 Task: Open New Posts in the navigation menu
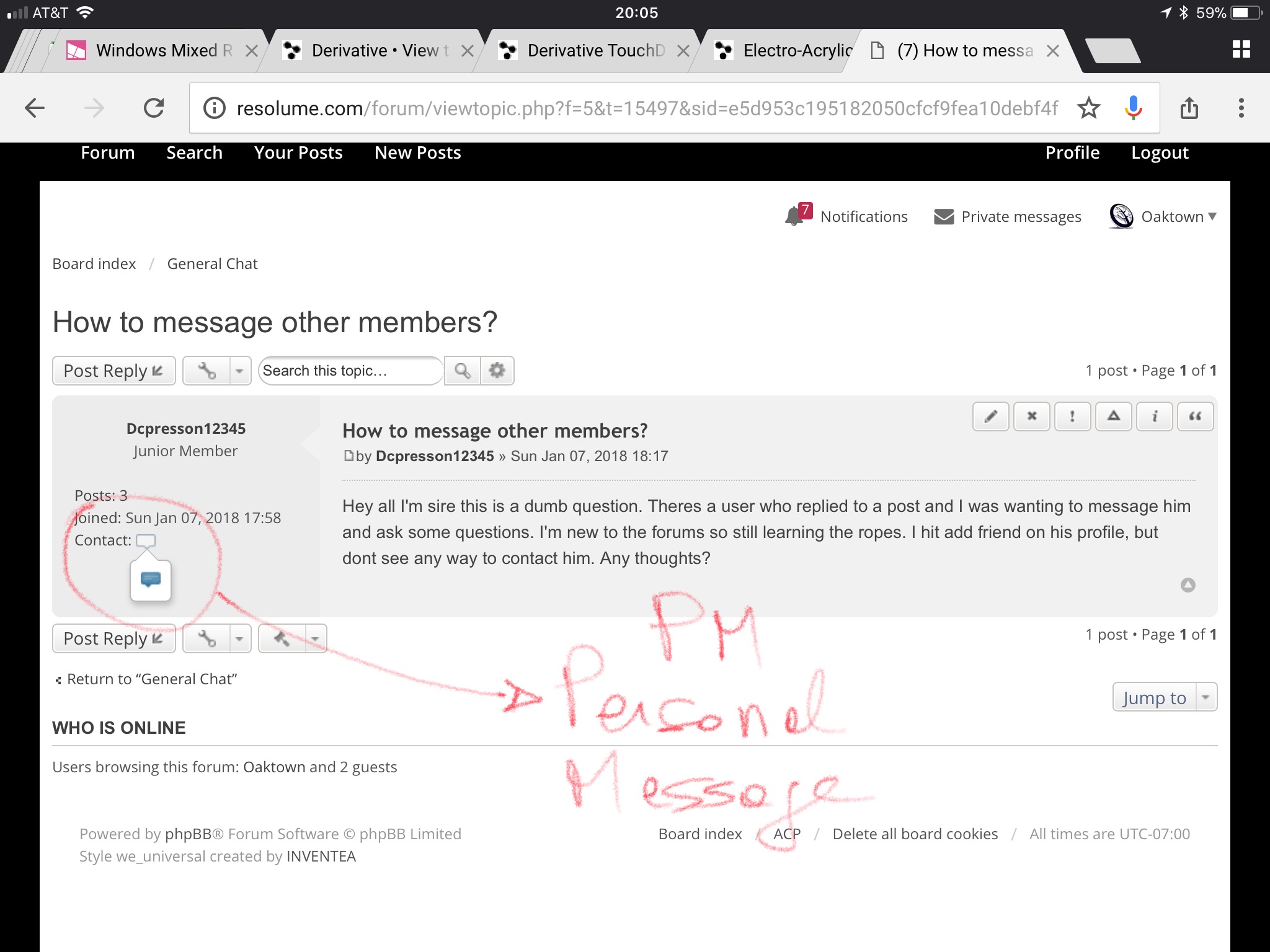417,152
